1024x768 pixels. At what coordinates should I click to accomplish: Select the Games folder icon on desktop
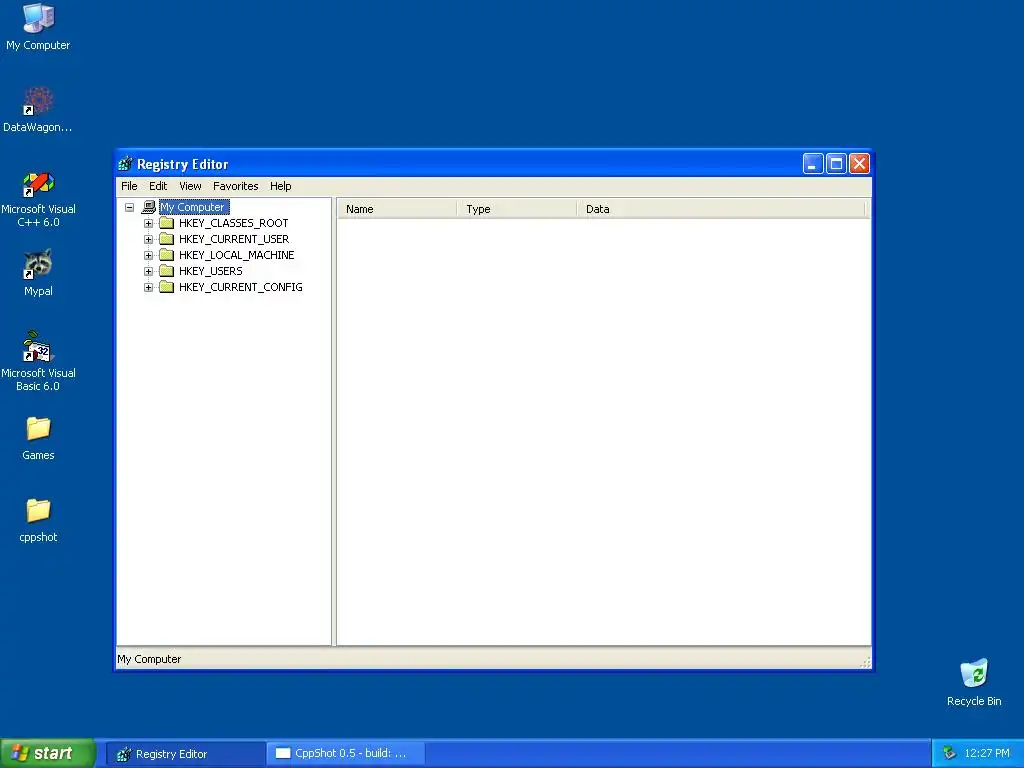pyautogui.click(x=38, y=429)
